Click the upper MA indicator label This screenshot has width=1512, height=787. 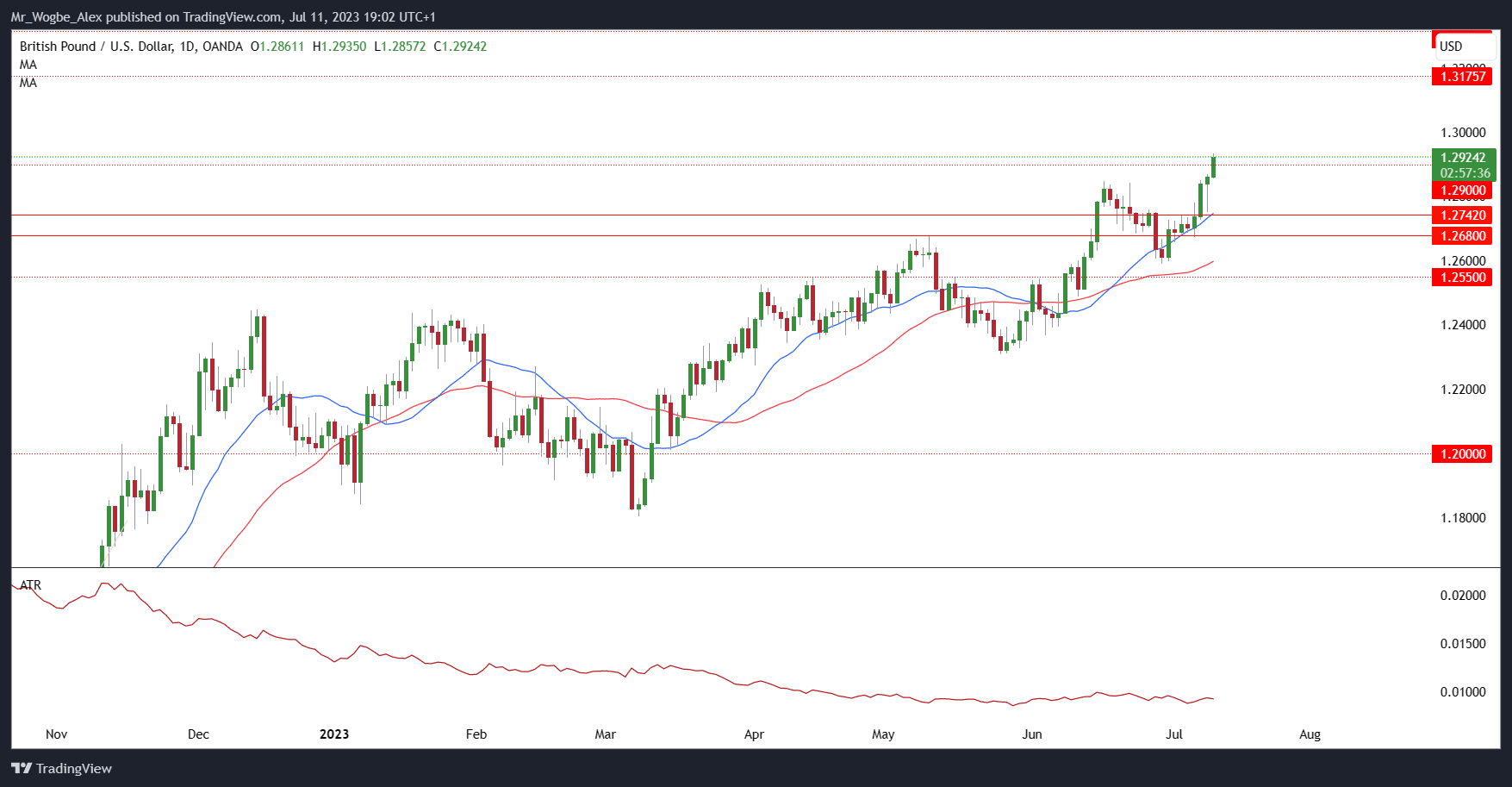coord(28,65)
